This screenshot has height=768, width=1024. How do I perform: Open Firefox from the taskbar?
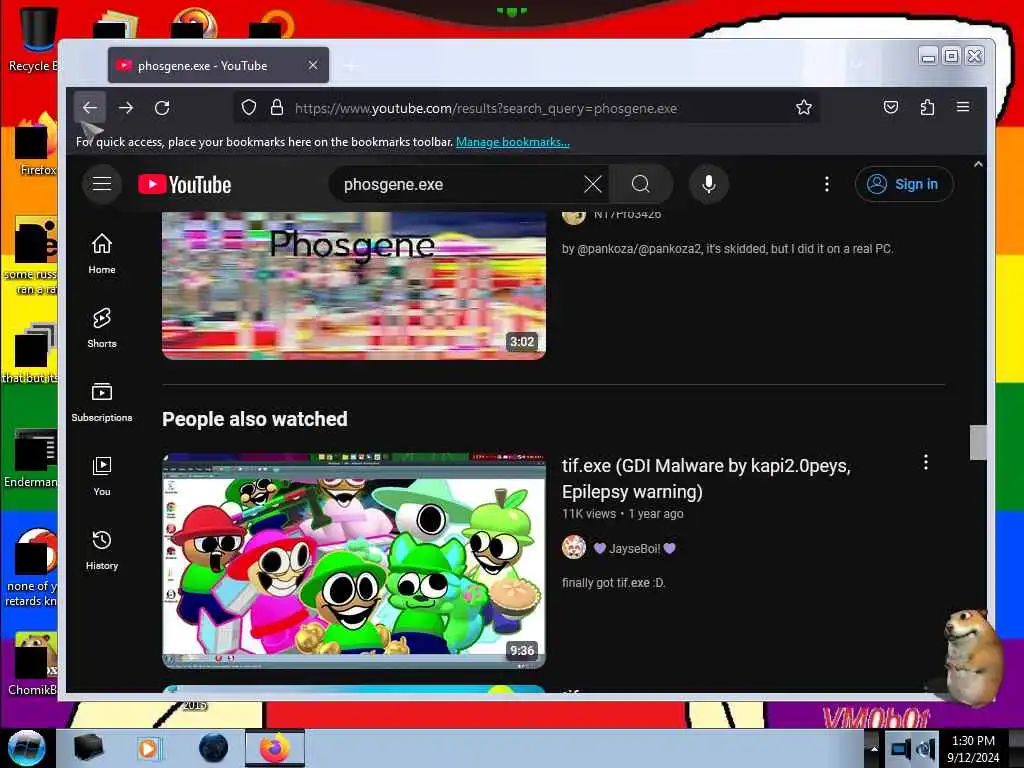[x=275, y=748]
